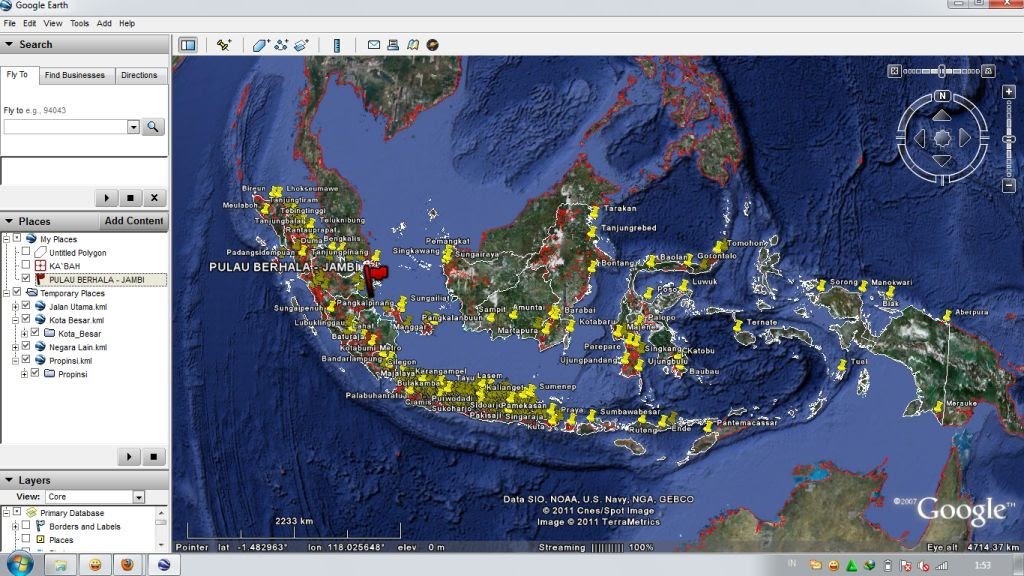Collapse the Search panel triangle

click(x=9, y=44)
